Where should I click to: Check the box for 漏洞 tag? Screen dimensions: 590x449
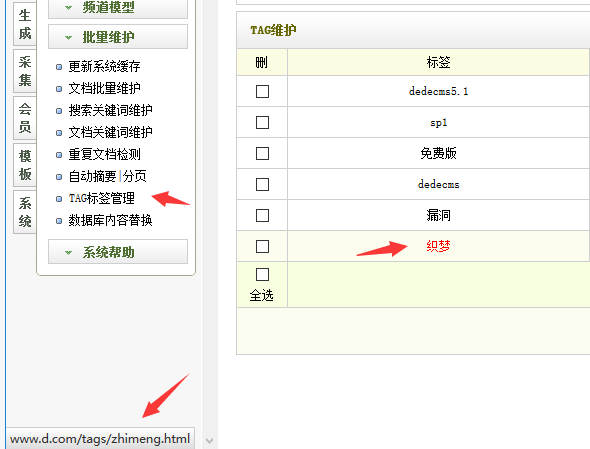click(262, 216)
